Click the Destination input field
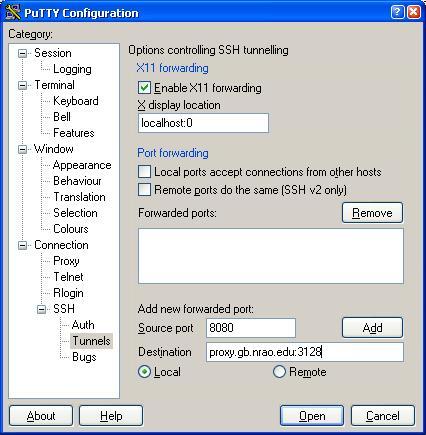 pos(305,352)
